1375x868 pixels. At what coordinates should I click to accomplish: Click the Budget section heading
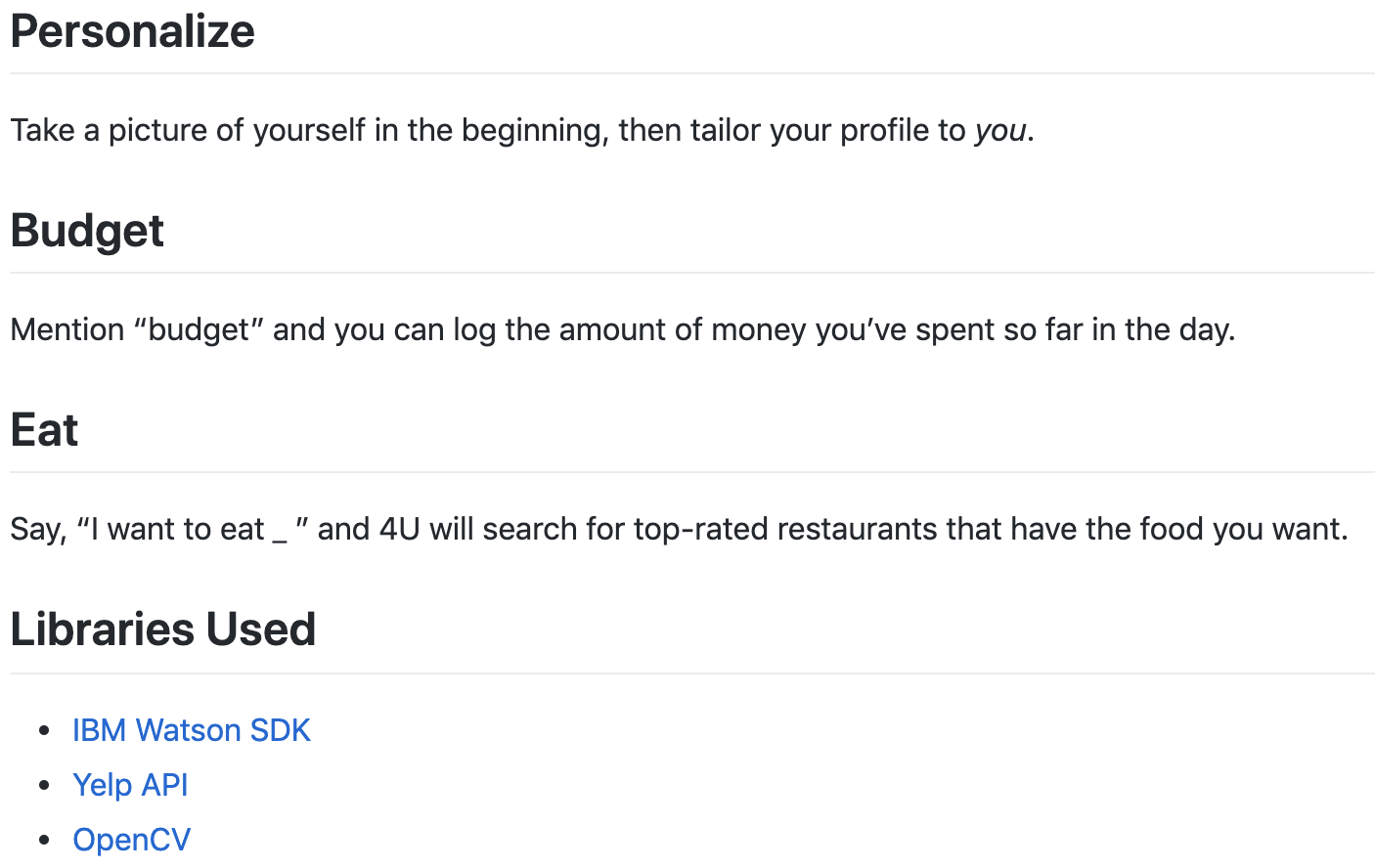click(x=87, y=231)
